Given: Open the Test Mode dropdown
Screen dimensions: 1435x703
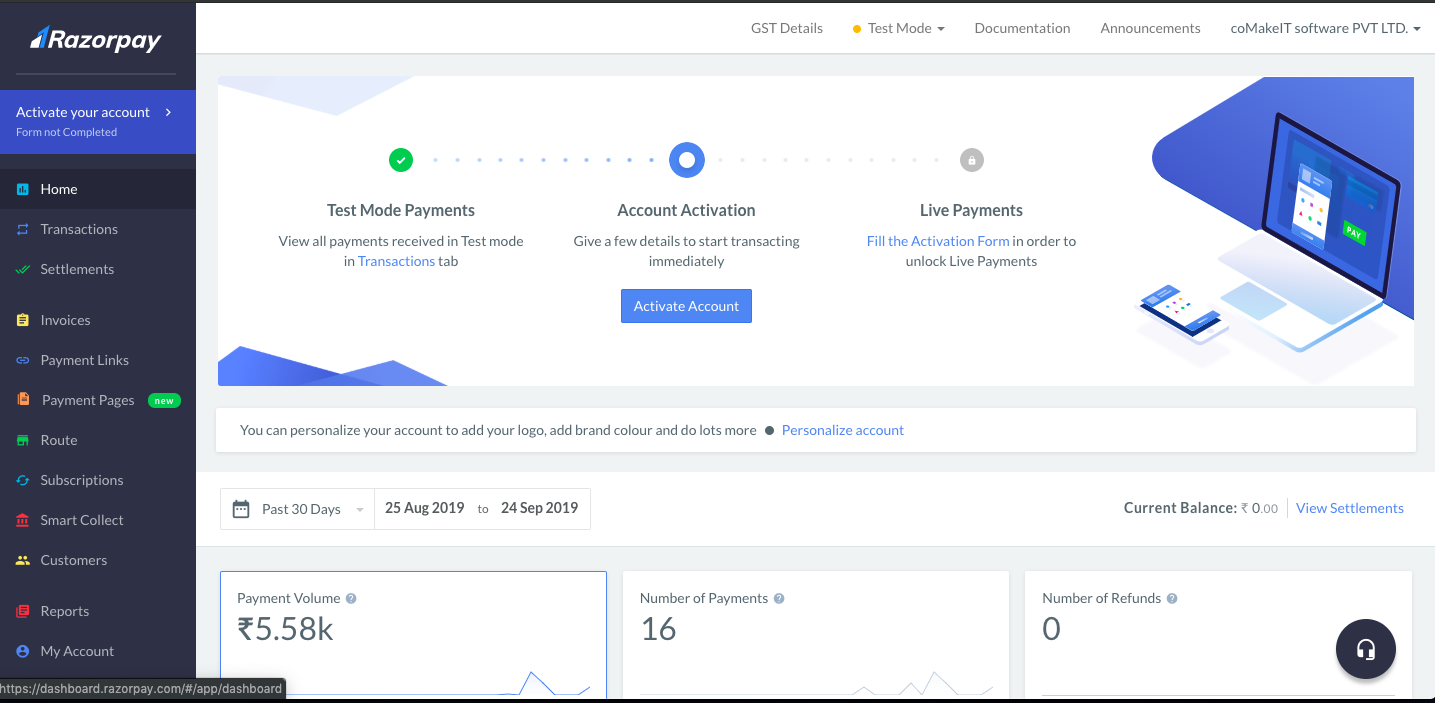Looking at the screenshot, I should (899, 28).
